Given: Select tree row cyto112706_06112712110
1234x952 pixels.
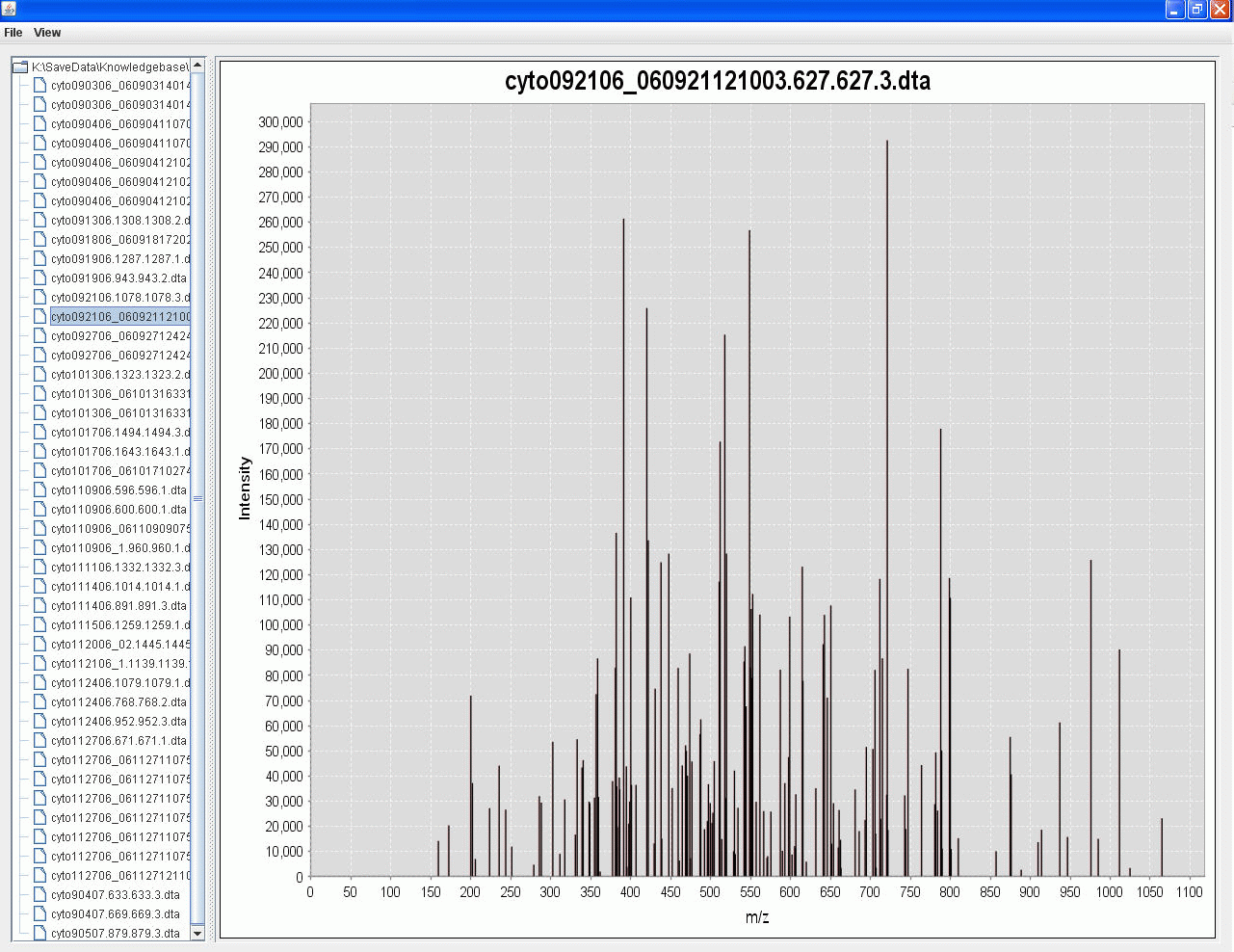Looking at the screenshot, I should point(120,876).
